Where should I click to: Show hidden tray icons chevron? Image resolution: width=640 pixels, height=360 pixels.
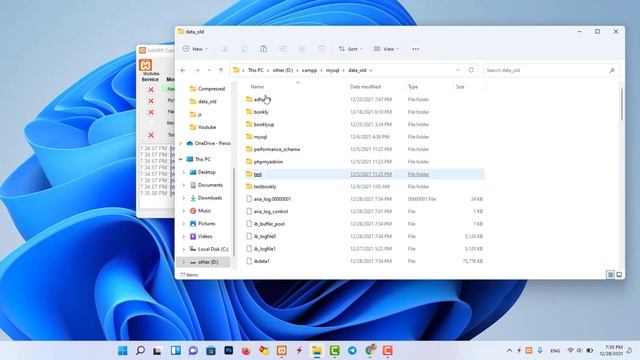[x=509, y=350]
